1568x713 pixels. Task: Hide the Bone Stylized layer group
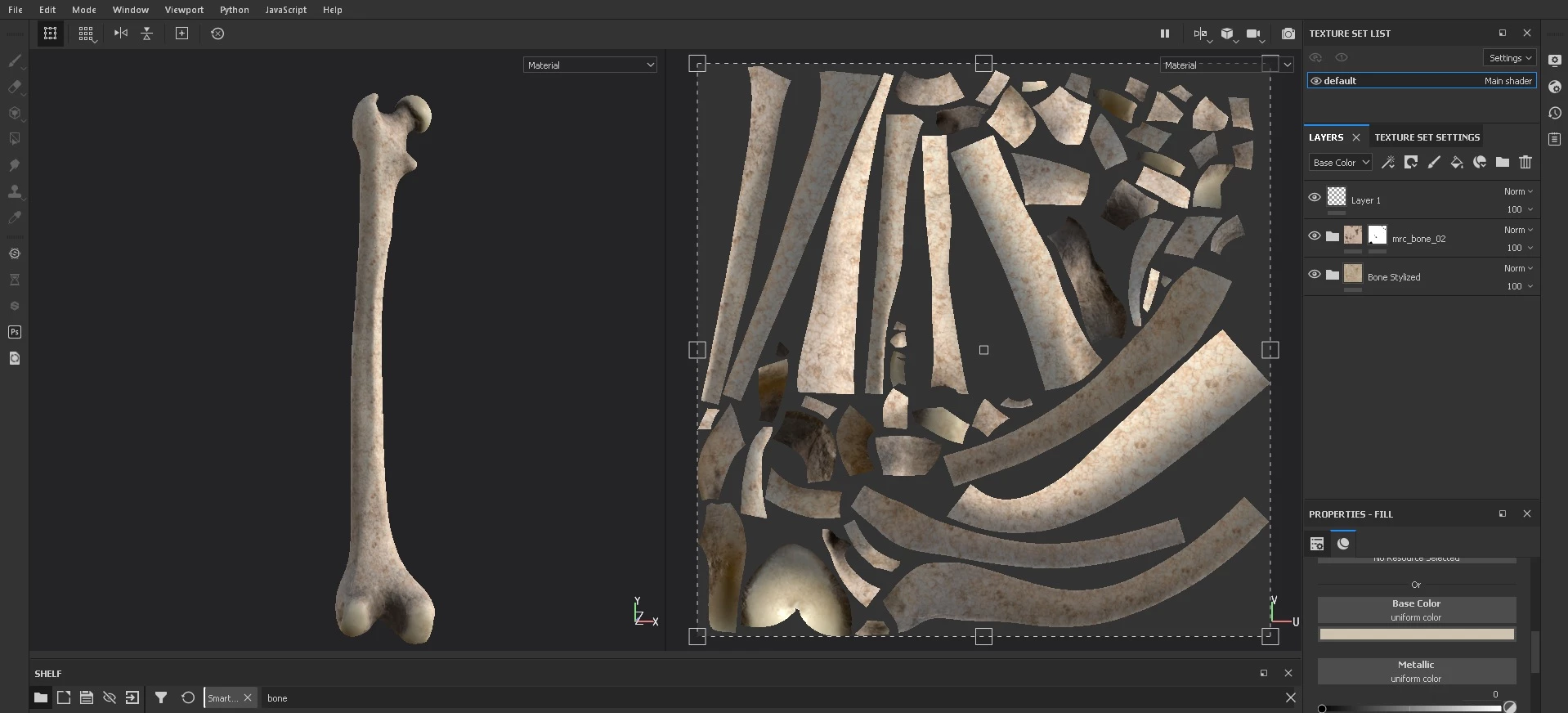[x=1314, y=274]
